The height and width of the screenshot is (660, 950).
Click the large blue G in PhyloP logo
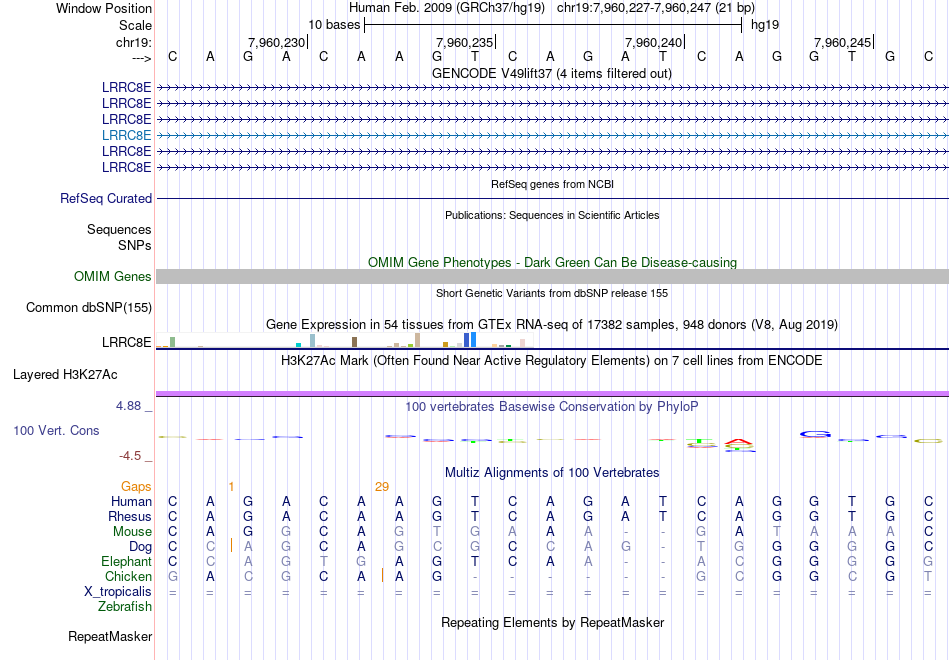[x=815, y=434]
